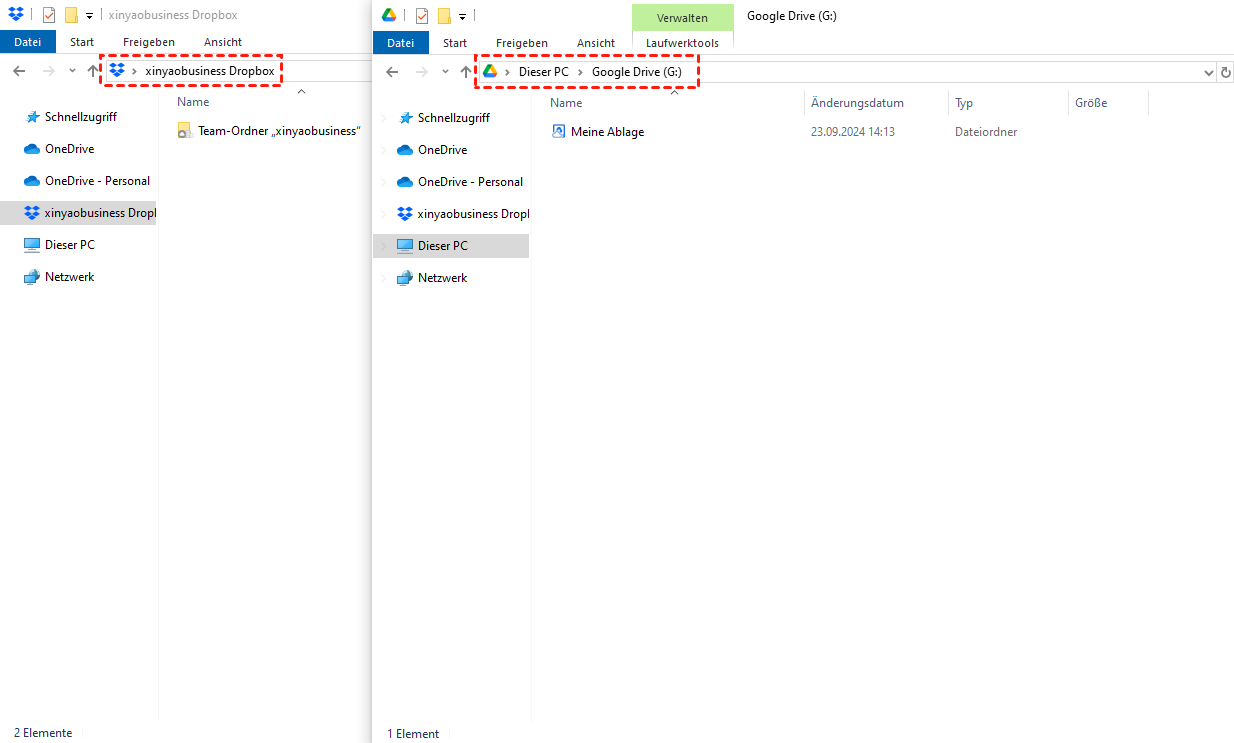This screenshot has height=743, width=1234.
Task: Expand Netzwerk in the Google Drive window sidebar
Action: (x=384, y=278)
